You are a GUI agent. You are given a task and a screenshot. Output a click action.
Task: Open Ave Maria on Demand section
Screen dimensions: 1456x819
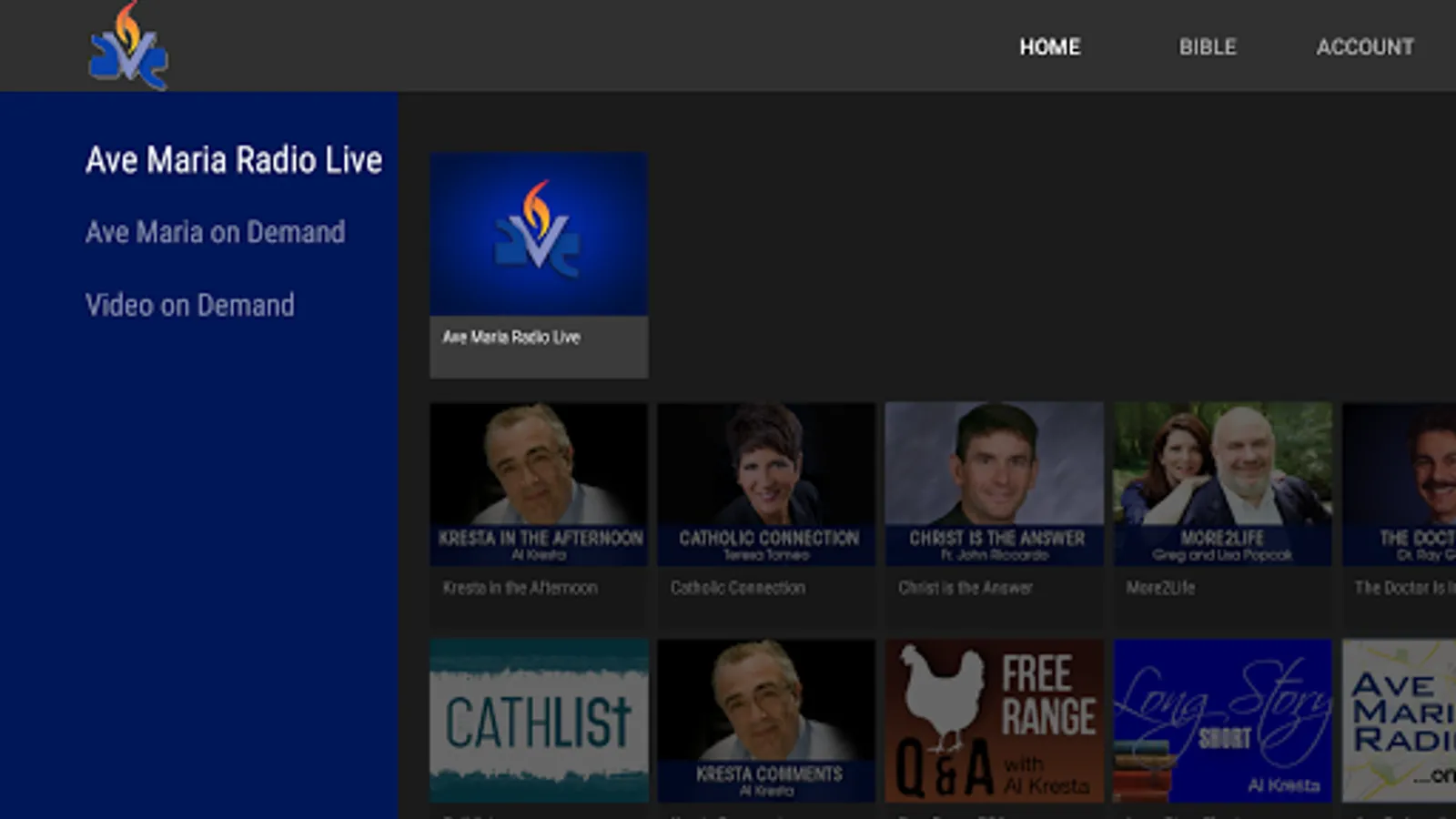(215, 232)
